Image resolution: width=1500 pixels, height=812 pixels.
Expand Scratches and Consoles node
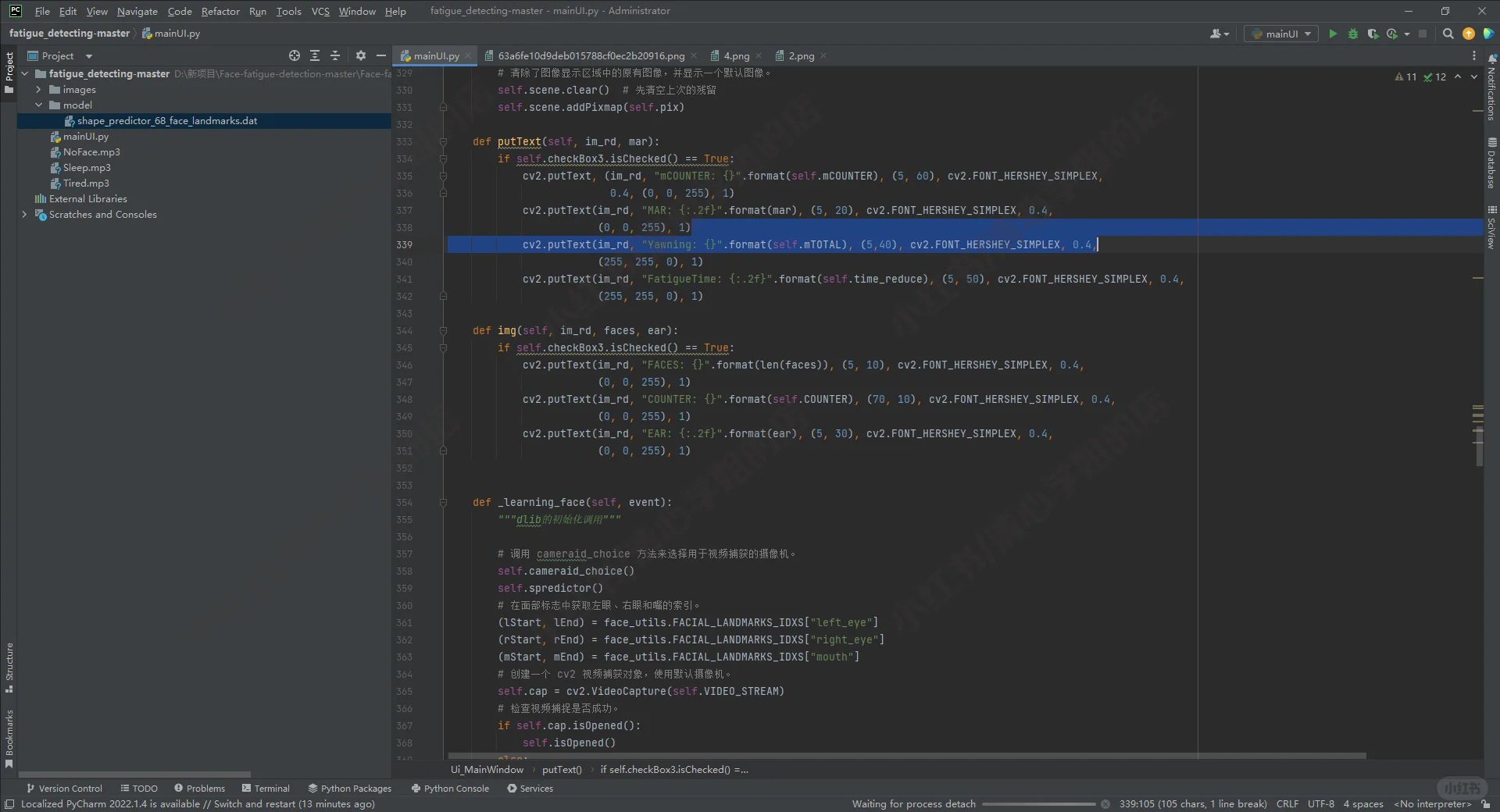tap(24, 214)
